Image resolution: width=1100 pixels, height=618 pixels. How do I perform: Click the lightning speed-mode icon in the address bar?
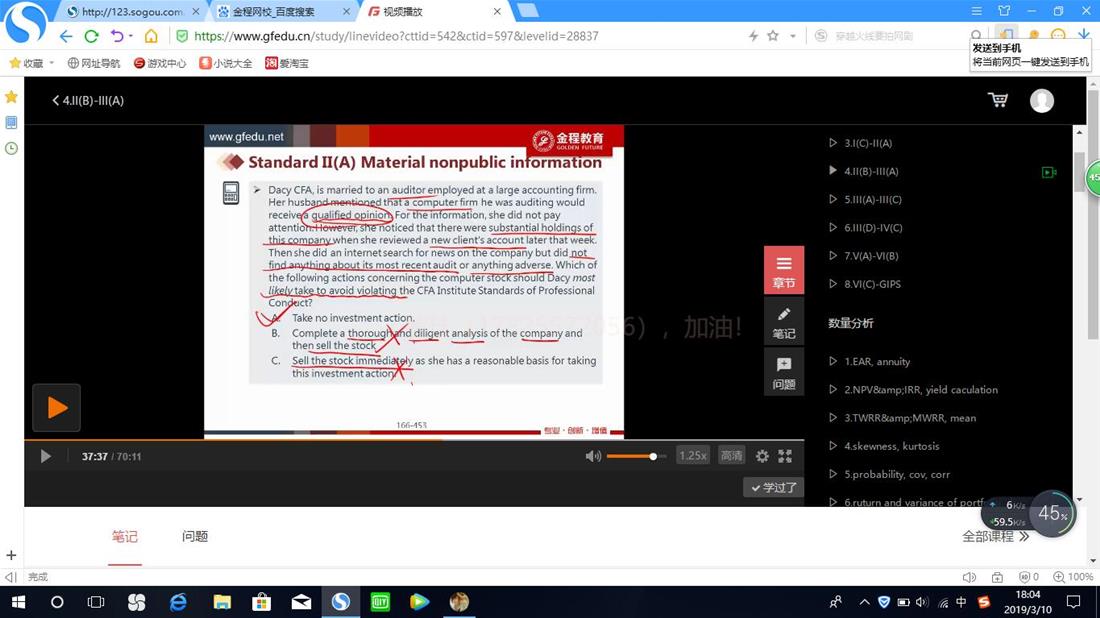click(x=753, y=36)
